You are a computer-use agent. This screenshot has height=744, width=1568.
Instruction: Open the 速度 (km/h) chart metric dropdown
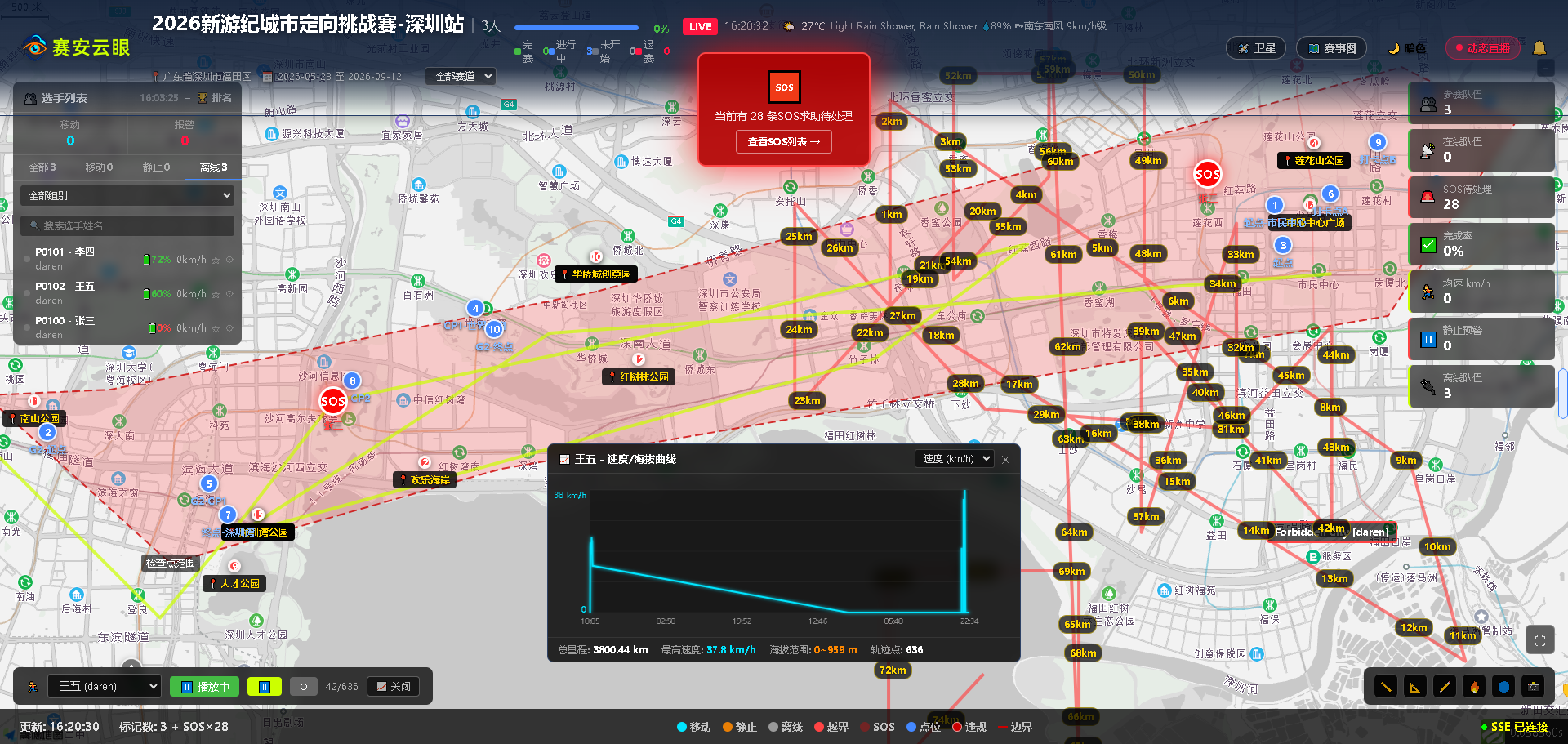coord(954,459)
